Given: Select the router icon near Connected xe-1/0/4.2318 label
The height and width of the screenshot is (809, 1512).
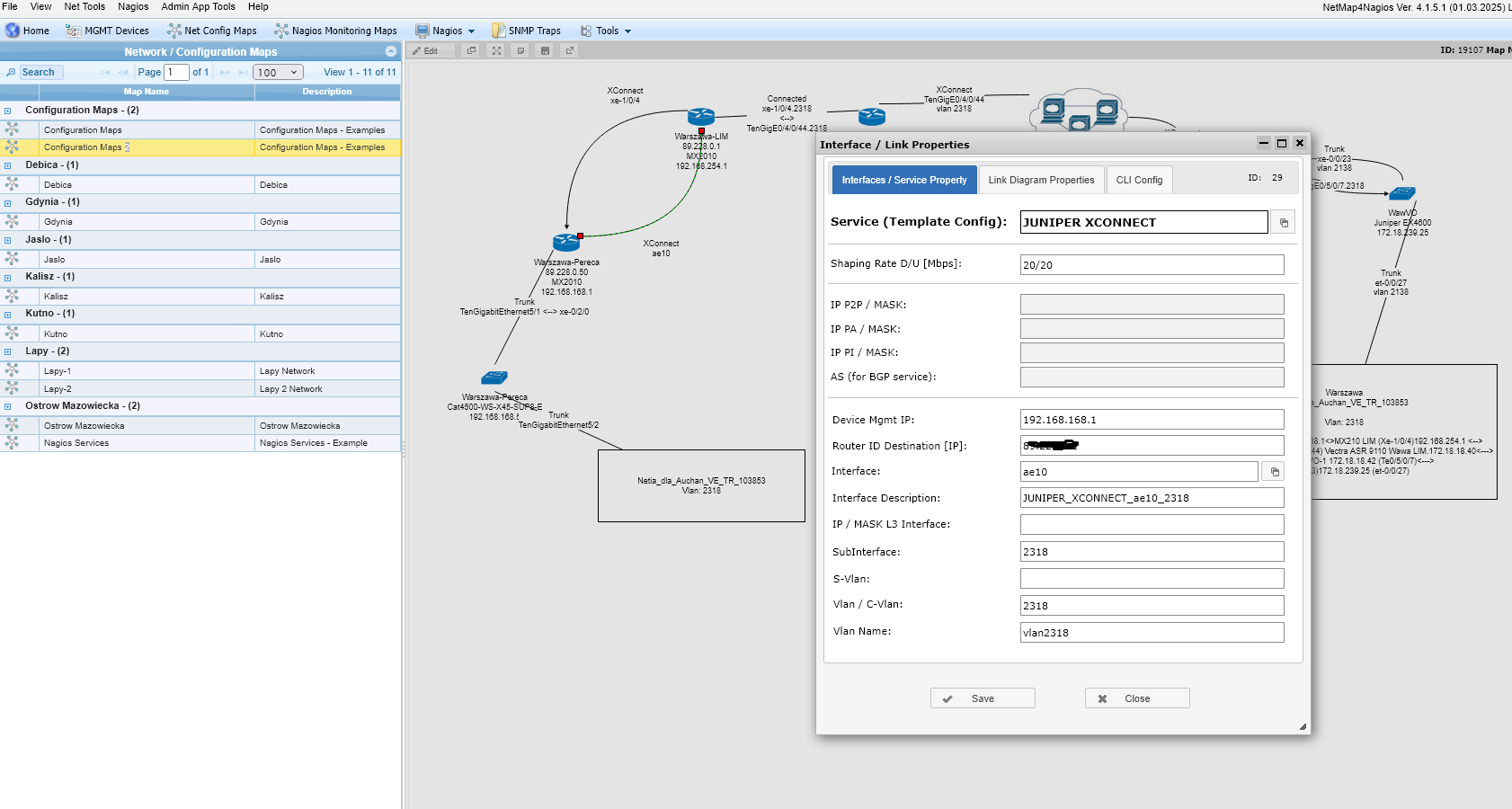Looking at the screenshot, I should [872, 116].
